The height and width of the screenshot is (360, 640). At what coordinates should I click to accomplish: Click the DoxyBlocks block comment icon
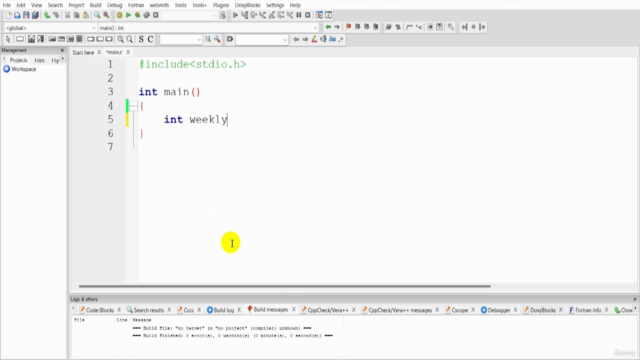point(409,27)
